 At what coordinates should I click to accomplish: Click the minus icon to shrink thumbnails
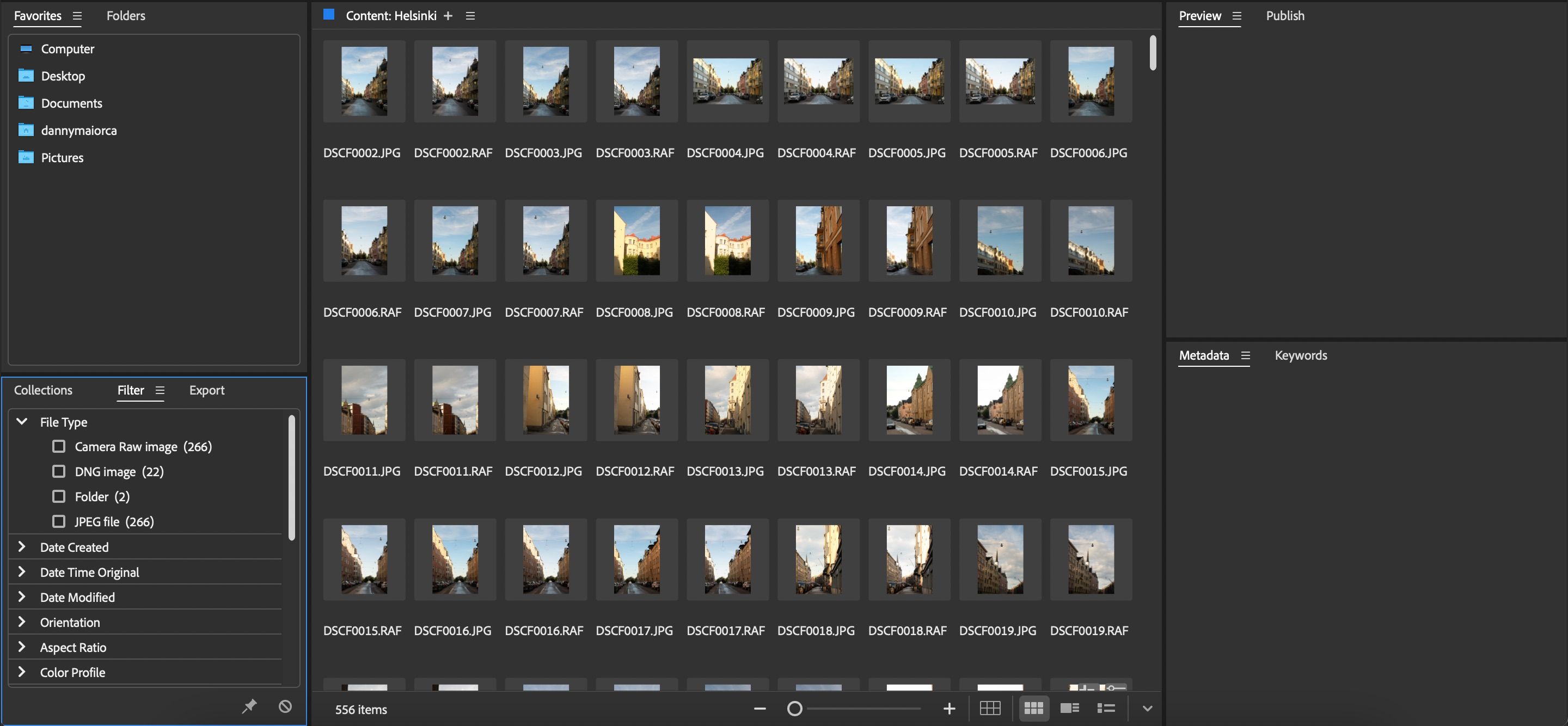[x=759, y=709]
